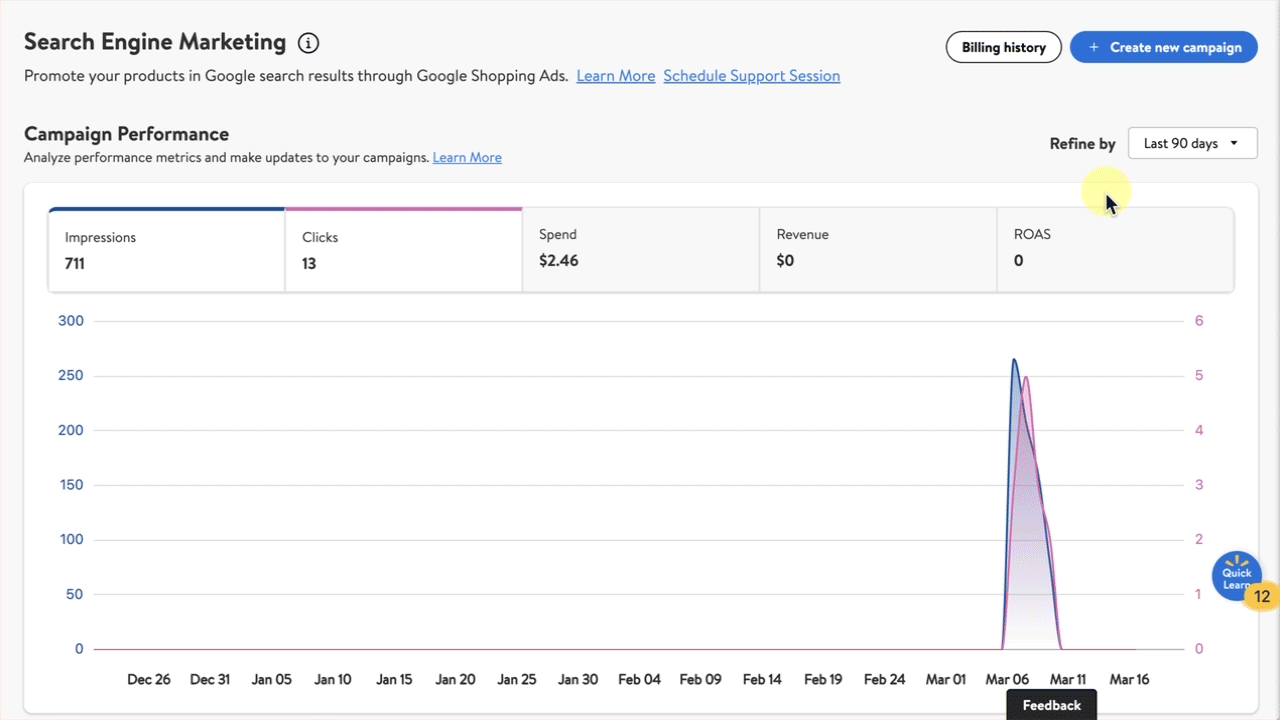
Task: Click the 300 impressions axis value
Action: coord(71,321)
